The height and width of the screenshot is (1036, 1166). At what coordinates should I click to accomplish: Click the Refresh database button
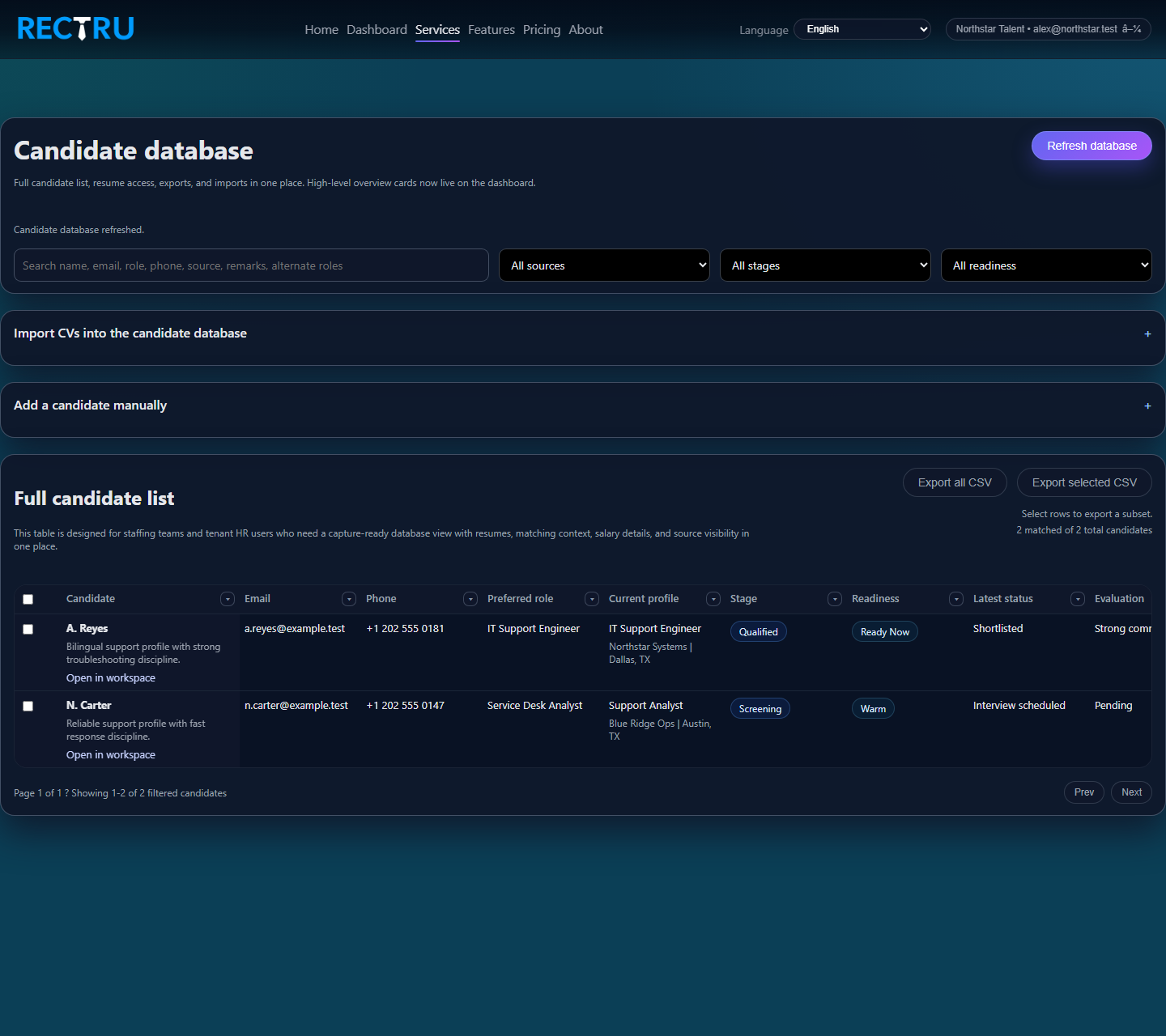(x=1091, y=146)
